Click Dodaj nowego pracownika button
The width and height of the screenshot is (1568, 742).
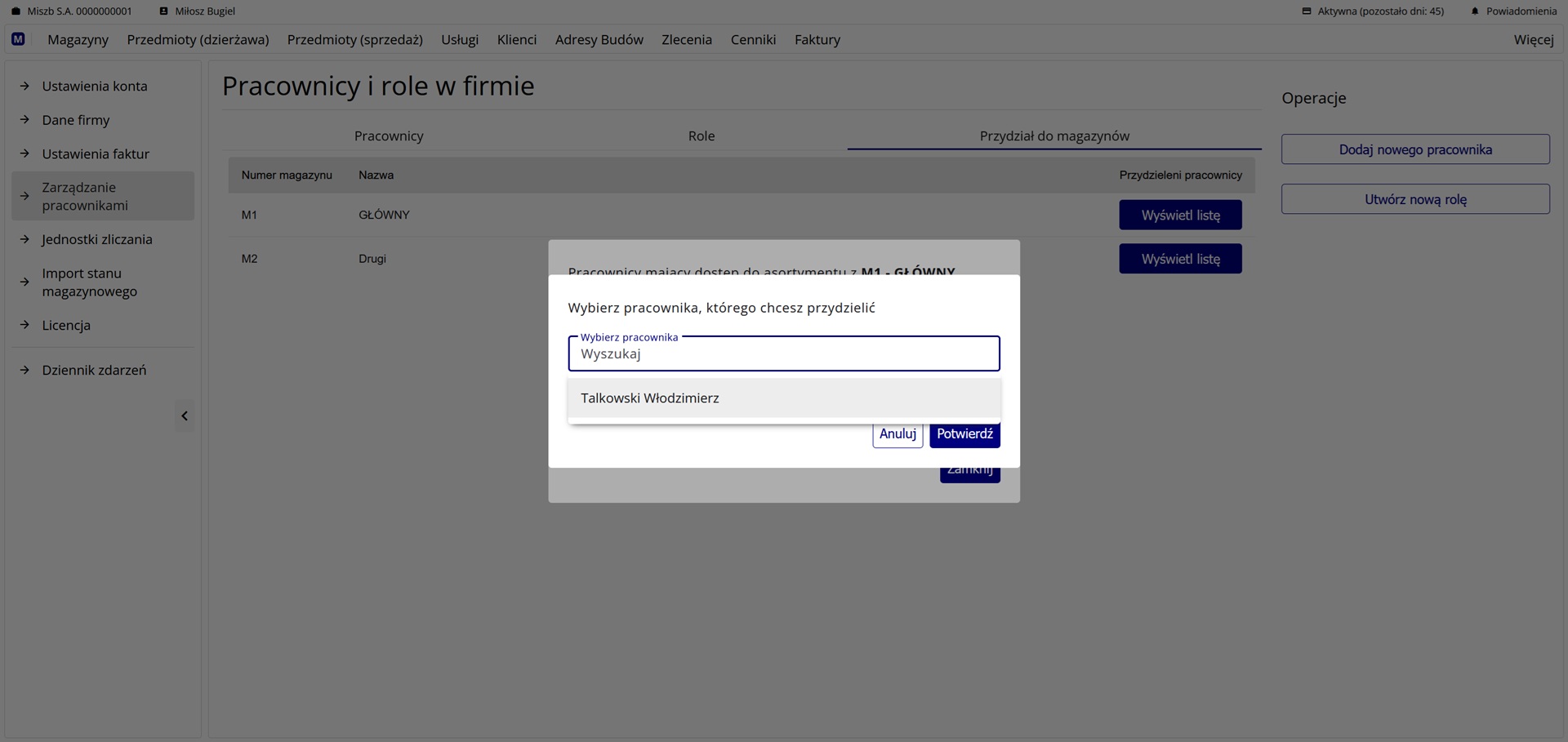click(x=1414, y=149)
